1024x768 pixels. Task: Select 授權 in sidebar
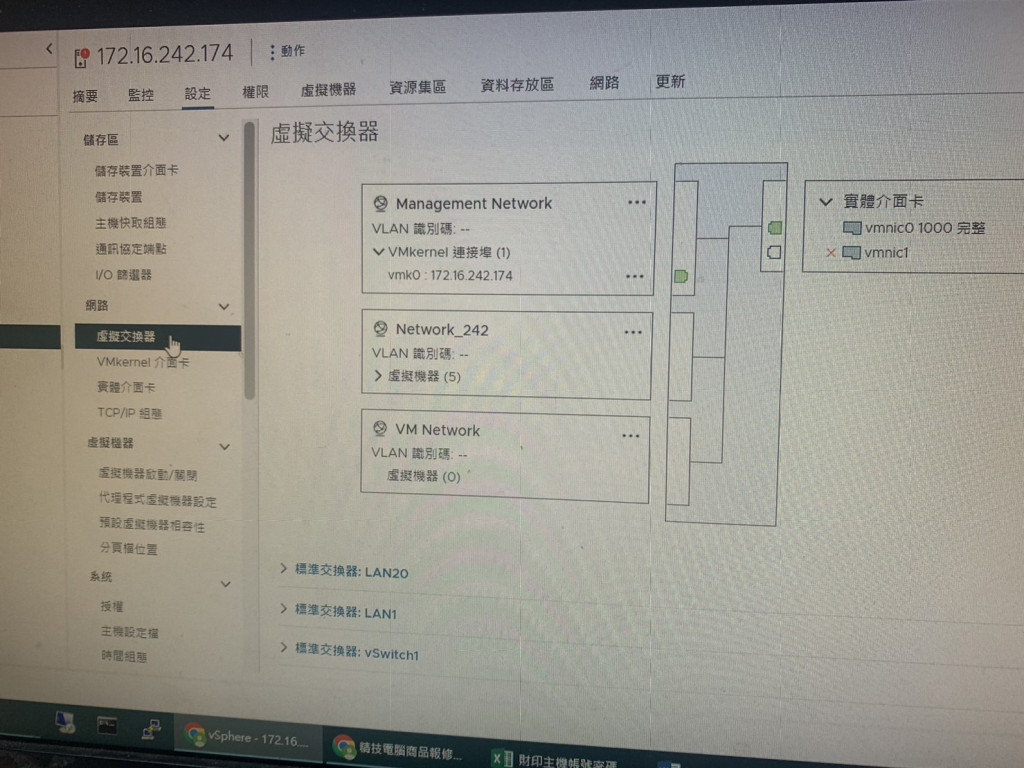pyautogui.click(x=112, y=606)
